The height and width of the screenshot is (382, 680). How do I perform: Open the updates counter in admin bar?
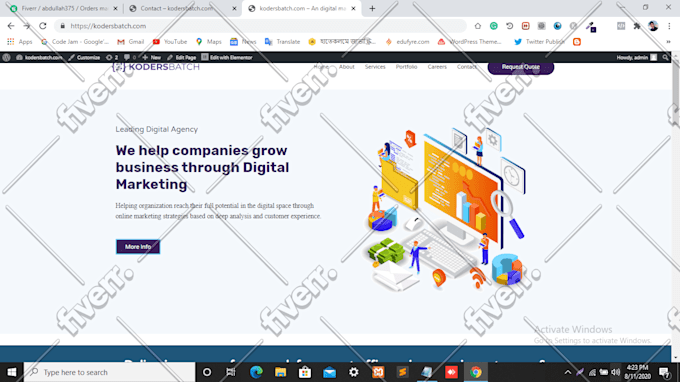[112, 57]
